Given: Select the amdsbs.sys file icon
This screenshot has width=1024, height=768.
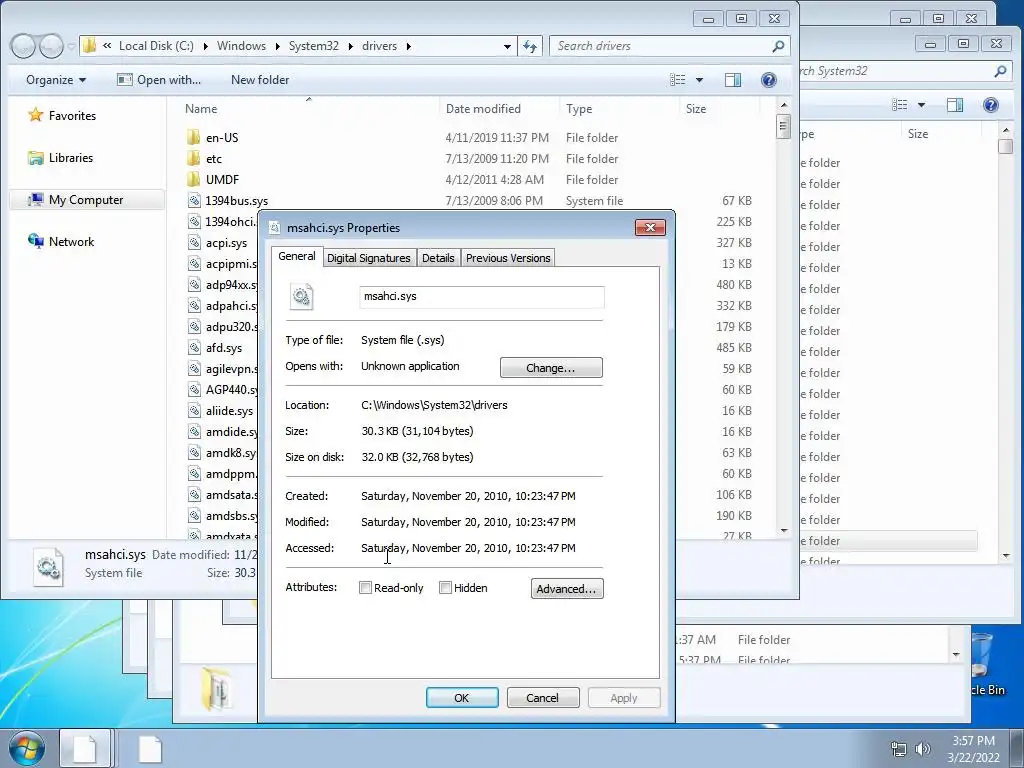Looking at the screenshot, I should [x=194, y=516].
